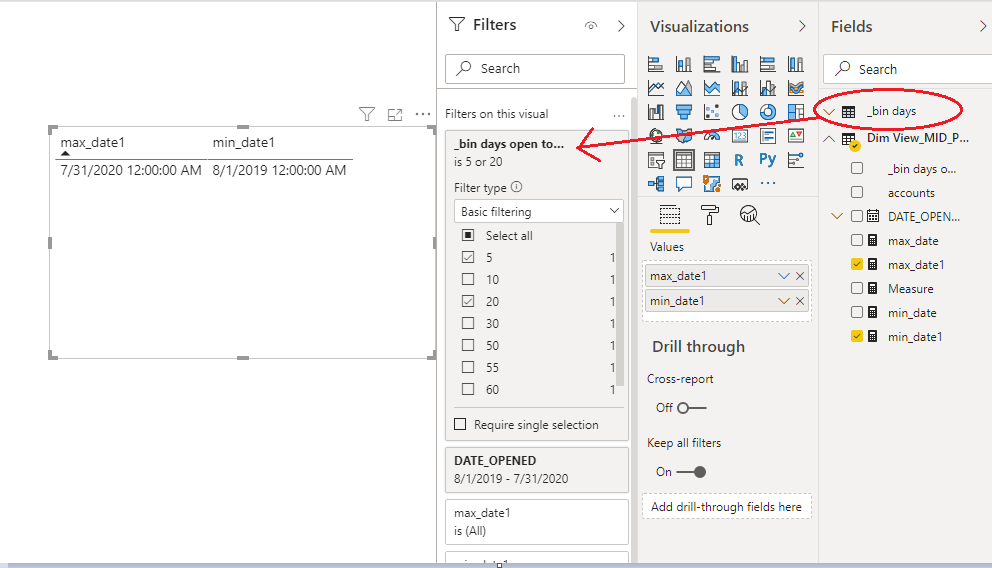Pick the Waterfall chart visual

(655, 112)
